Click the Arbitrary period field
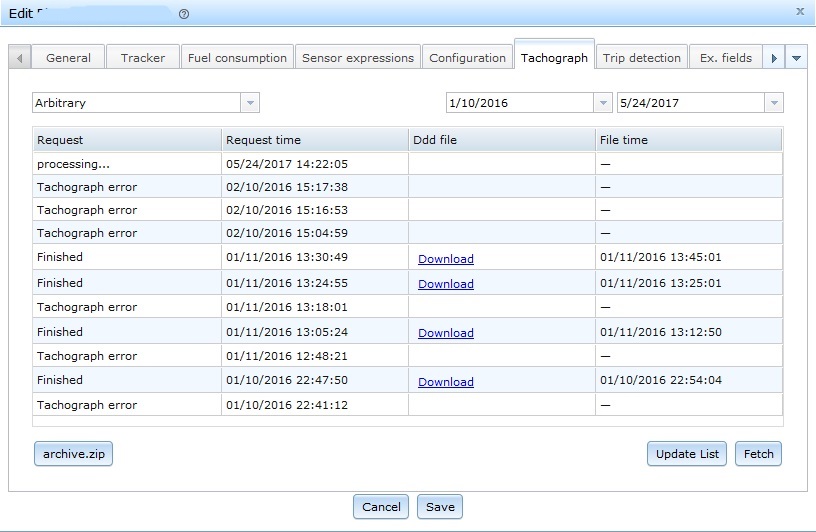816x532 pixels. click(137, 103)
